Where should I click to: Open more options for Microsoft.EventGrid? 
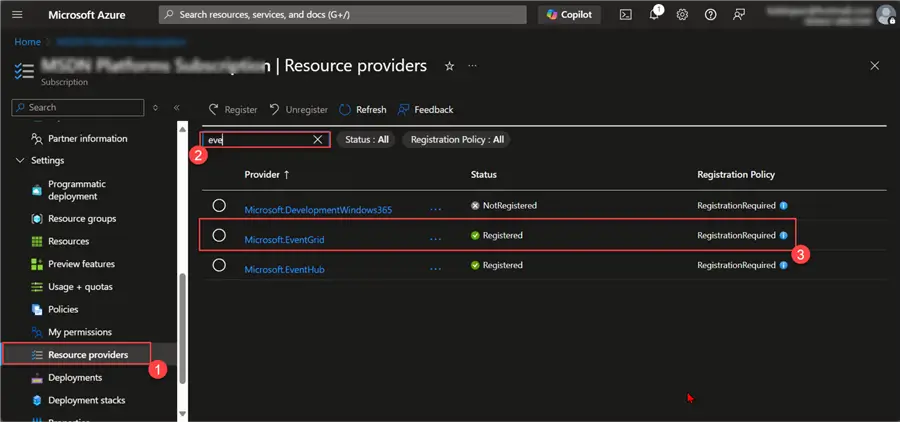(x=436, y=239)
